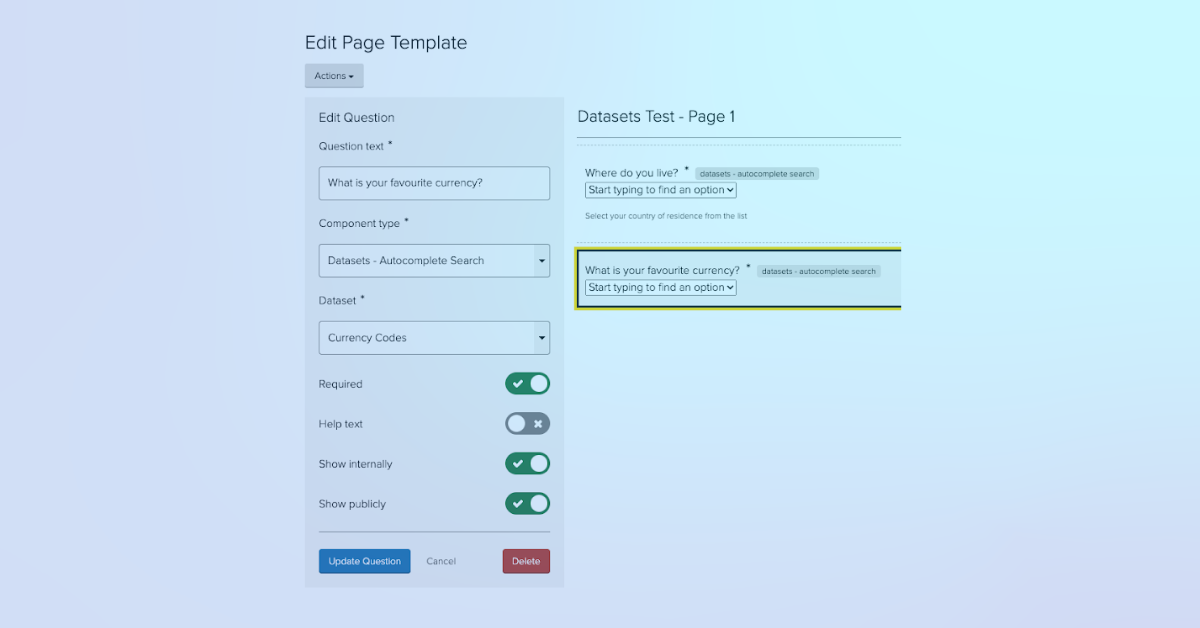
Task: Open the Actions dropdown menu
Action: [x=334, y=76]
